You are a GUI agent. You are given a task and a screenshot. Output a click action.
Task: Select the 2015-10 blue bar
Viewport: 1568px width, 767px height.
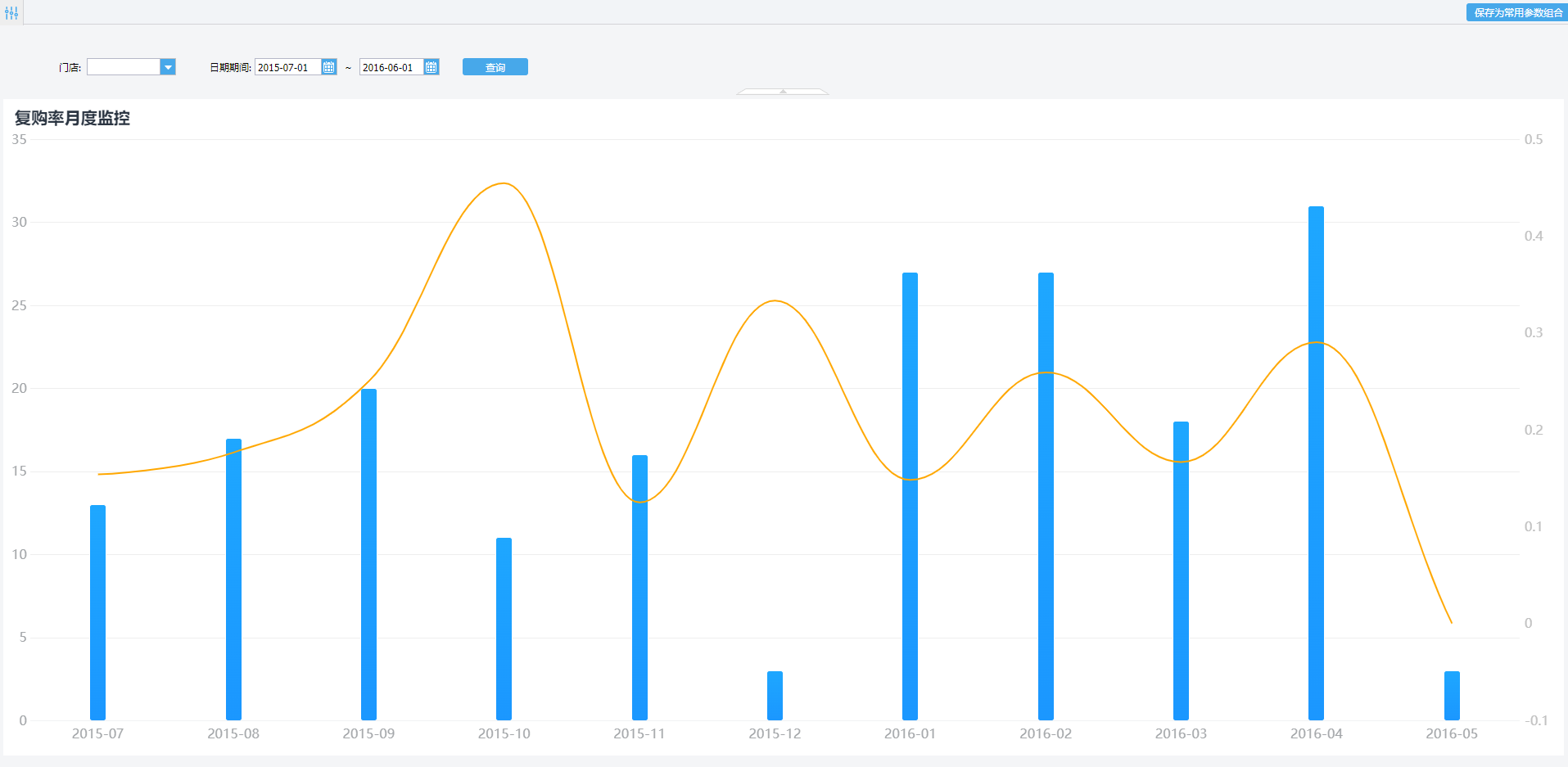click(504, 629)
